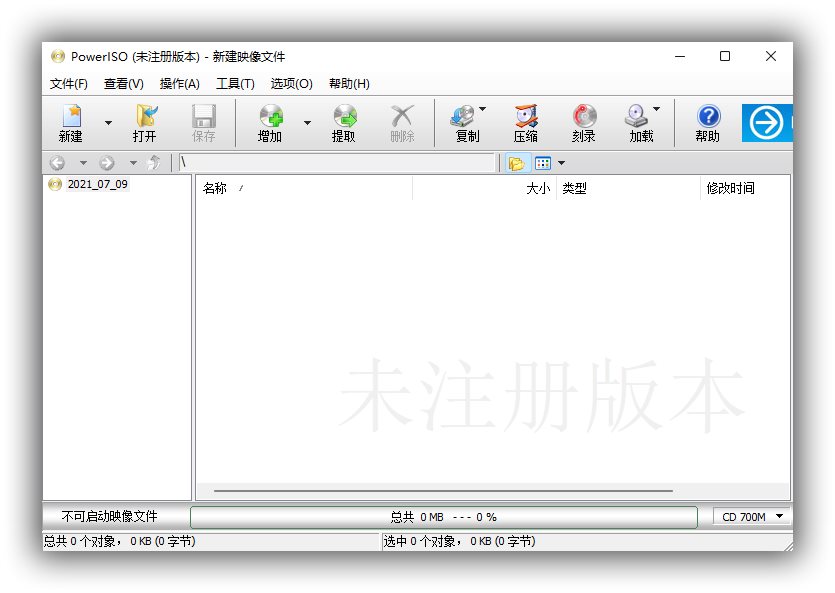This screenshot has width=835, height=593.
Task: Click the view mode grid icon
Action: (543, 163)
